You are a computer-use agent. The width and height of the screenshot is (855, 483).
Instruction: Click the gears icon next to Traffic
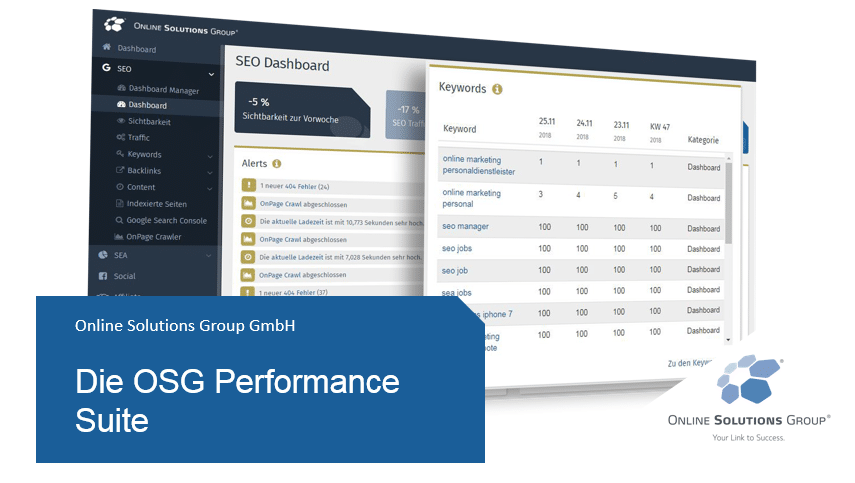point(121,137)
